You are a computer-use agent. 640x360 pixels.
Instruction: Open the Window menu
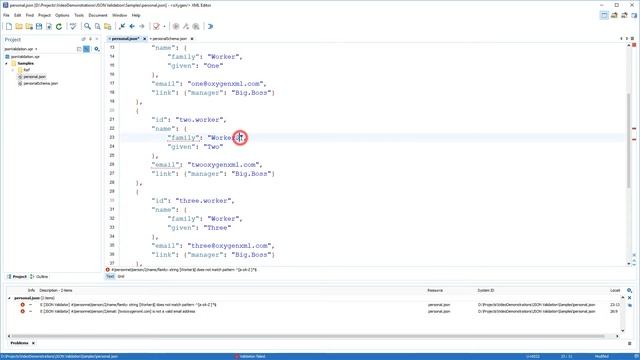coord(120,15)
